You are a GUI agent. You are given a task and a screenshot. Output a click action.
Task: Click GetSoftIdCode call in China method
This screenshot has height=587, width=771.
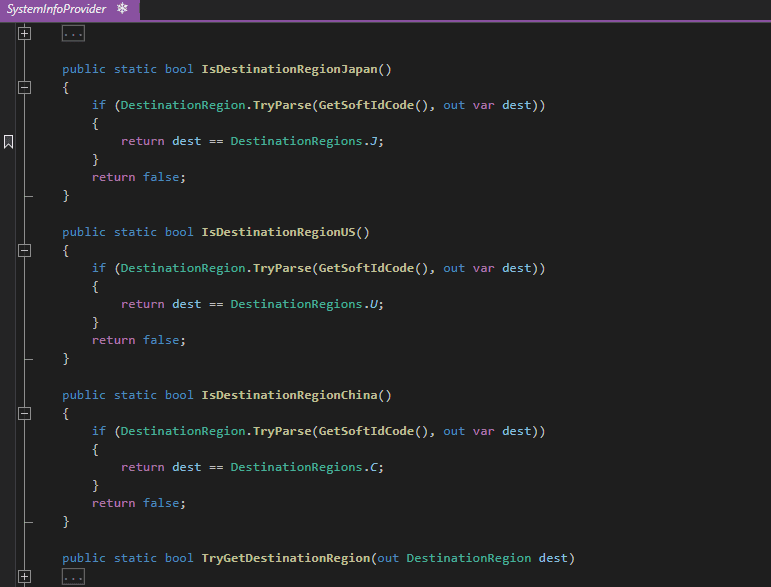[x=366, y=431]
